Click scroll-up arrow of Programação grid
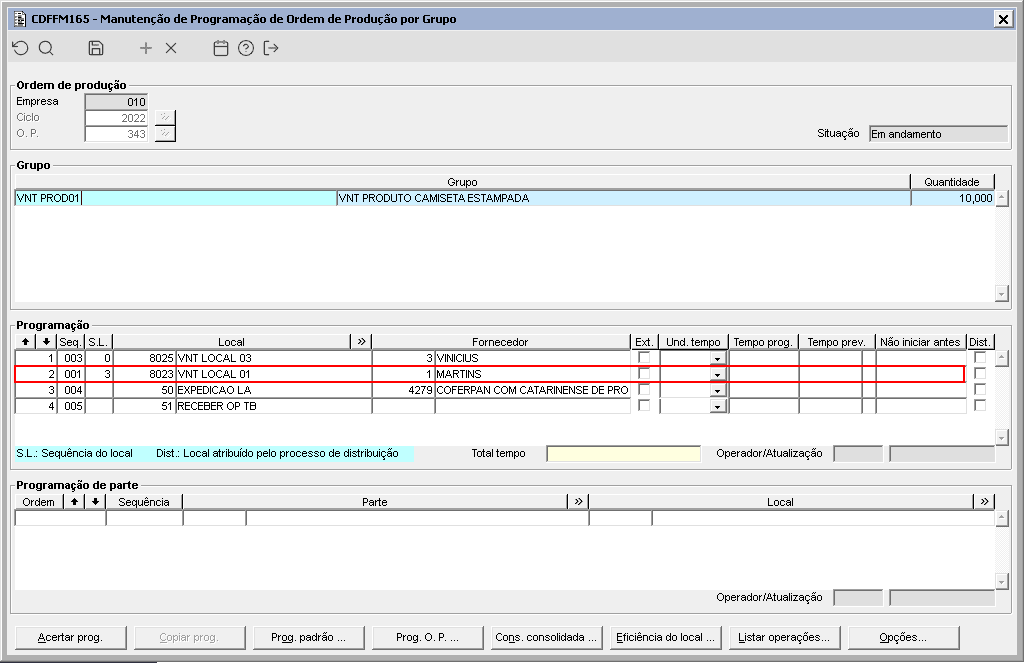The image size is (1024, 663). pyautogui.click(x=1002, y=358)
